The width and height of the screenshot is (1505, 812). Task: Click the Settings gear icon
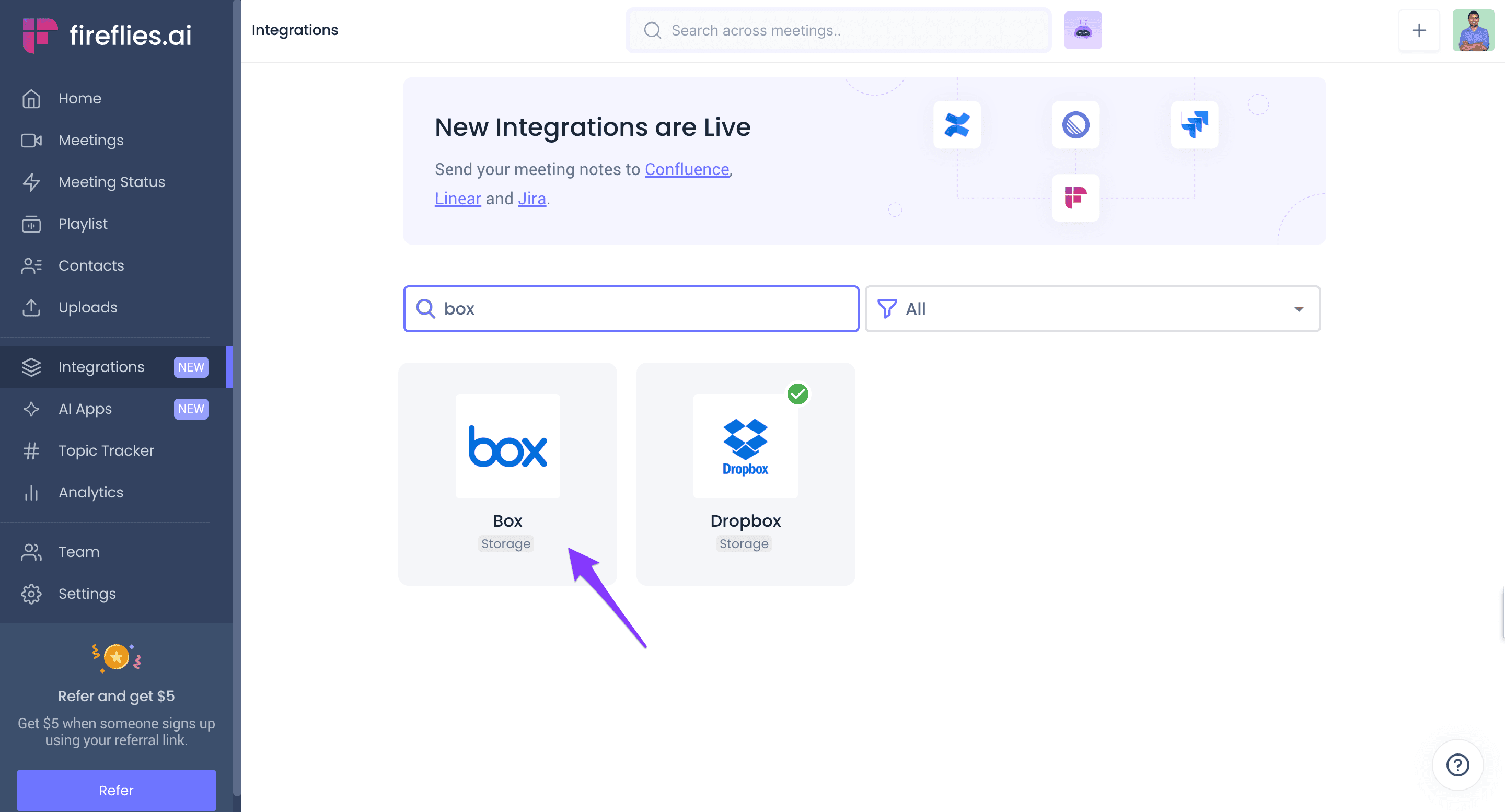coord(31,594)
